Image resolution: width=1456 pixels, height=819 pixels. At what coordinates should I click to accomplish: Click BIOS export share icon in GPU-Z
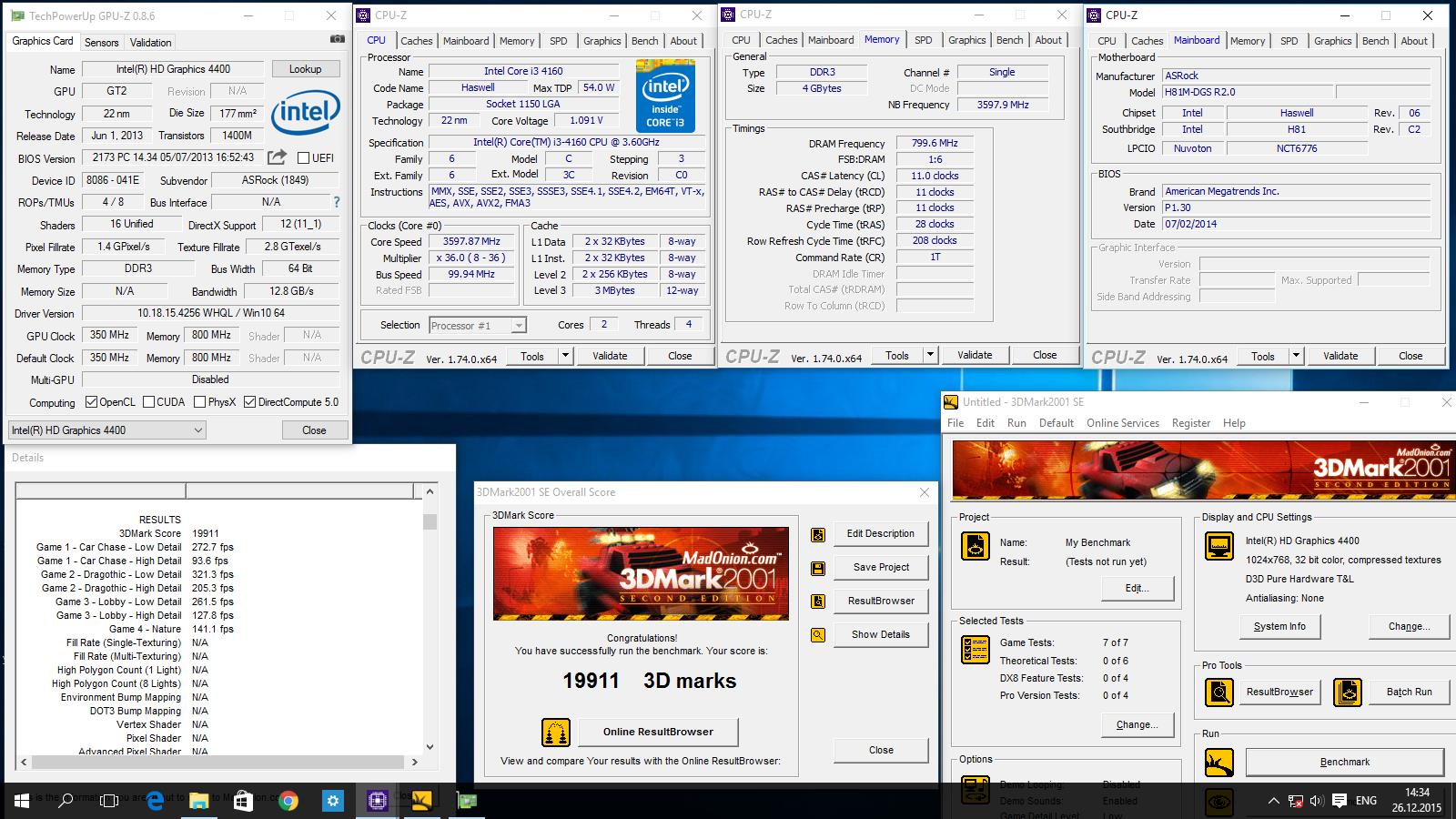[278, 157]
